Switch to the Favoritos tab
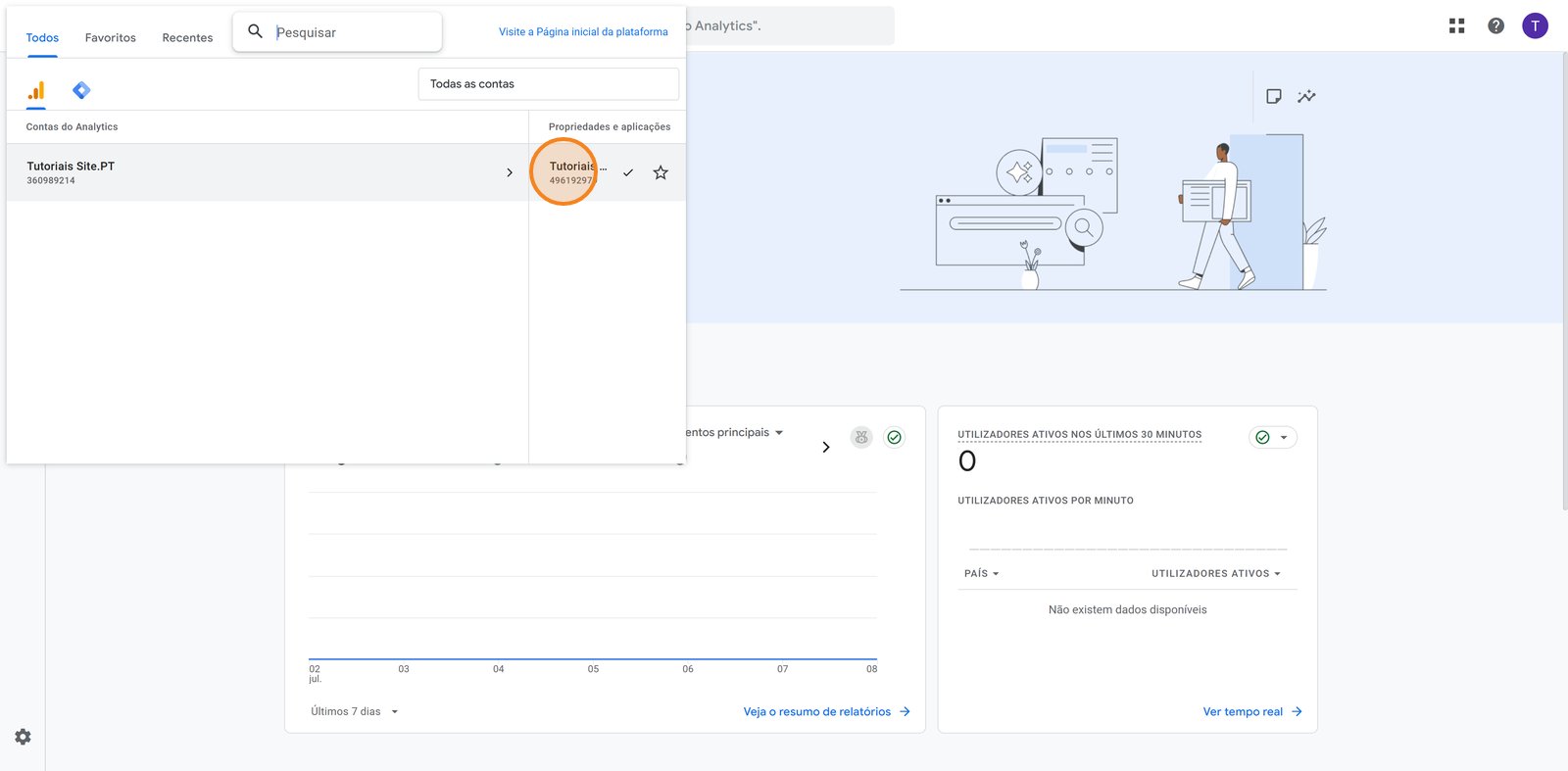 pos(110,38)
